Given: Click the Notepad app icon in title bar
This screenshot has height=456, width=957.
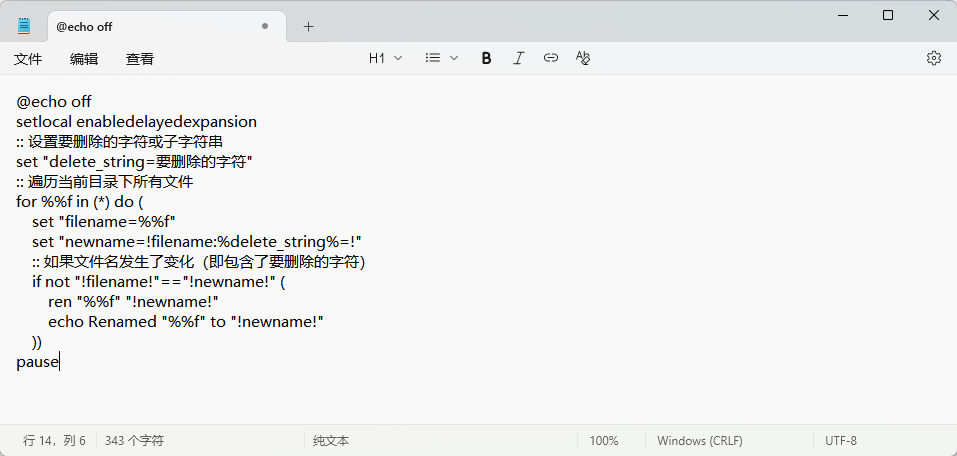Looking at the screenshot, I should [x=24, y=26].
